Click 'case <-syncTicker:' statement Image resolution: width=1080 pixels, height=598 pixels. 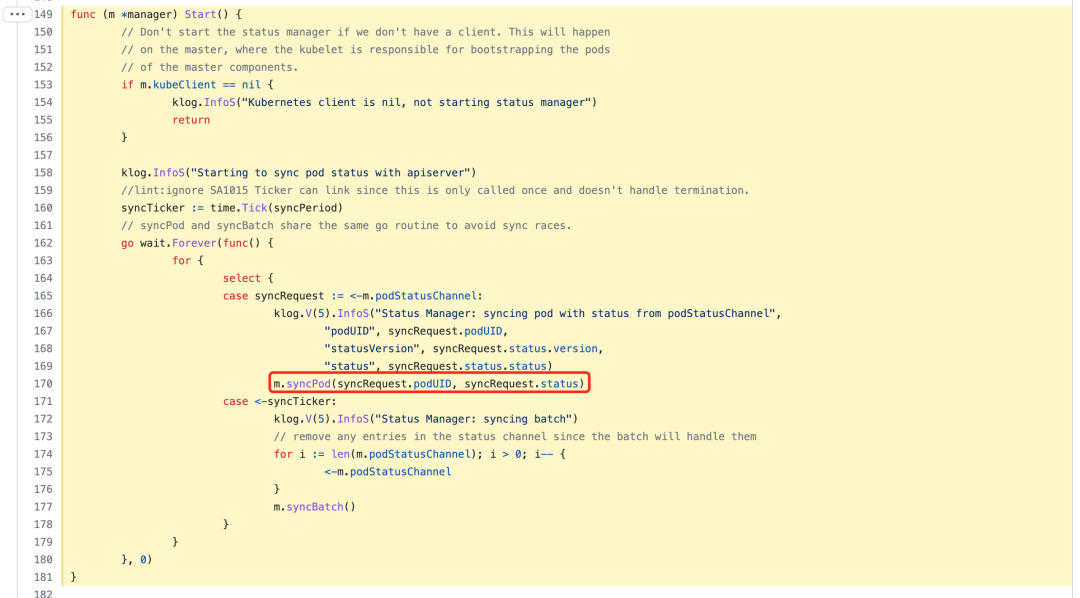280,402
